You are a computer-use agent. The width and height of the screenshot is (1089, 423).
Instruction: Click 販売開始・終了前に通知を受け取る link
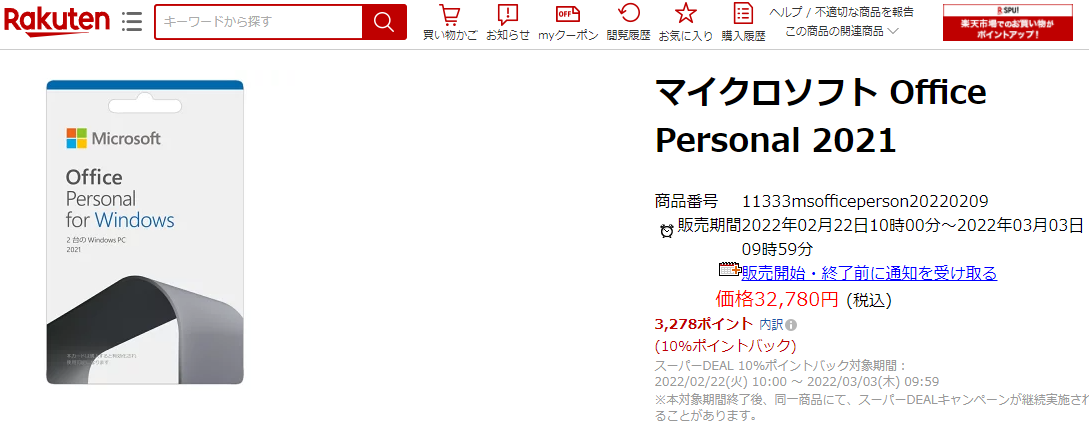(870, 273)
